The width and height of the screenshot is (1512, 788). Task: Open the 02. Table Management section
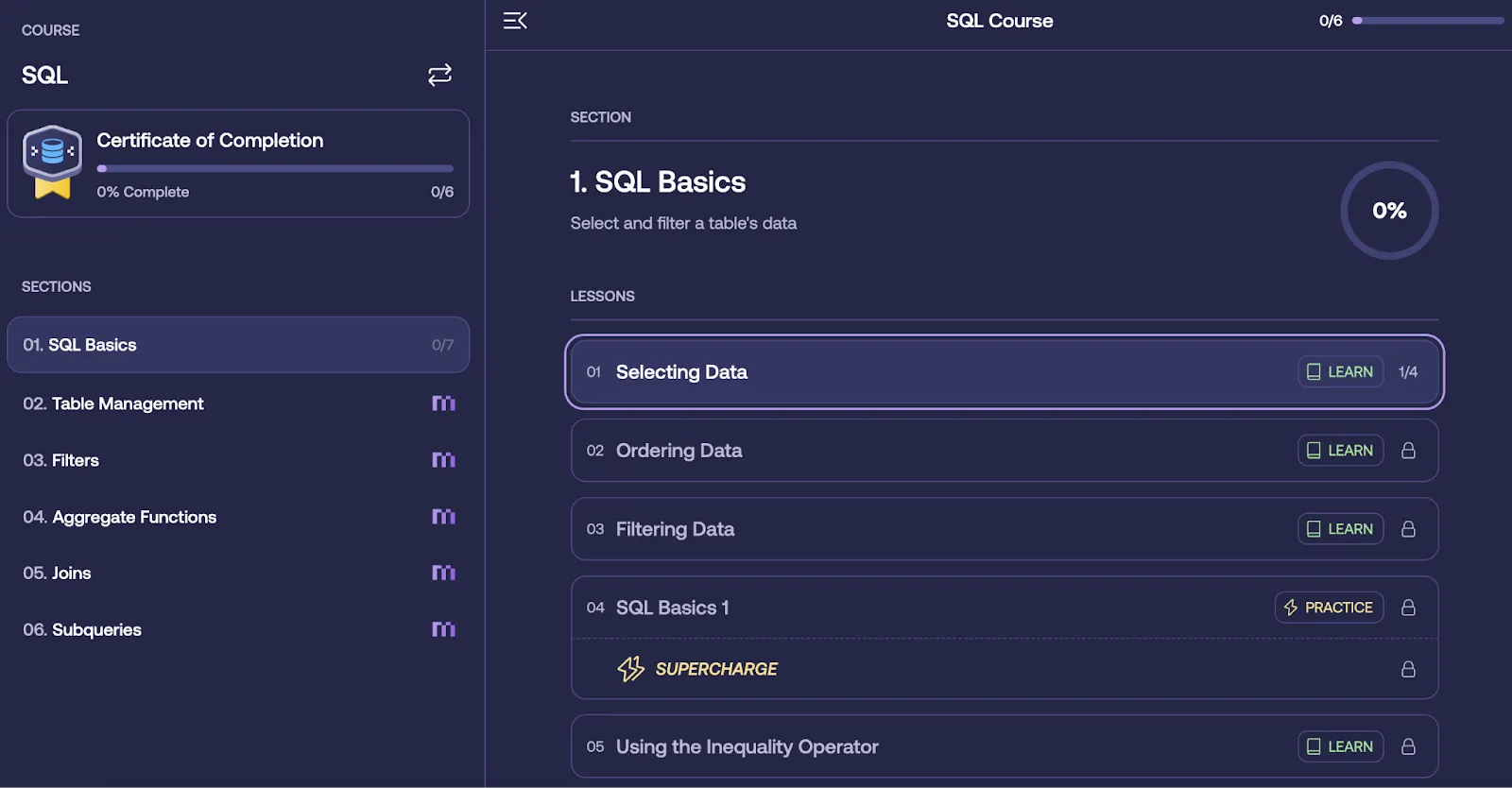pyautogui.click(x=238, y=403)
